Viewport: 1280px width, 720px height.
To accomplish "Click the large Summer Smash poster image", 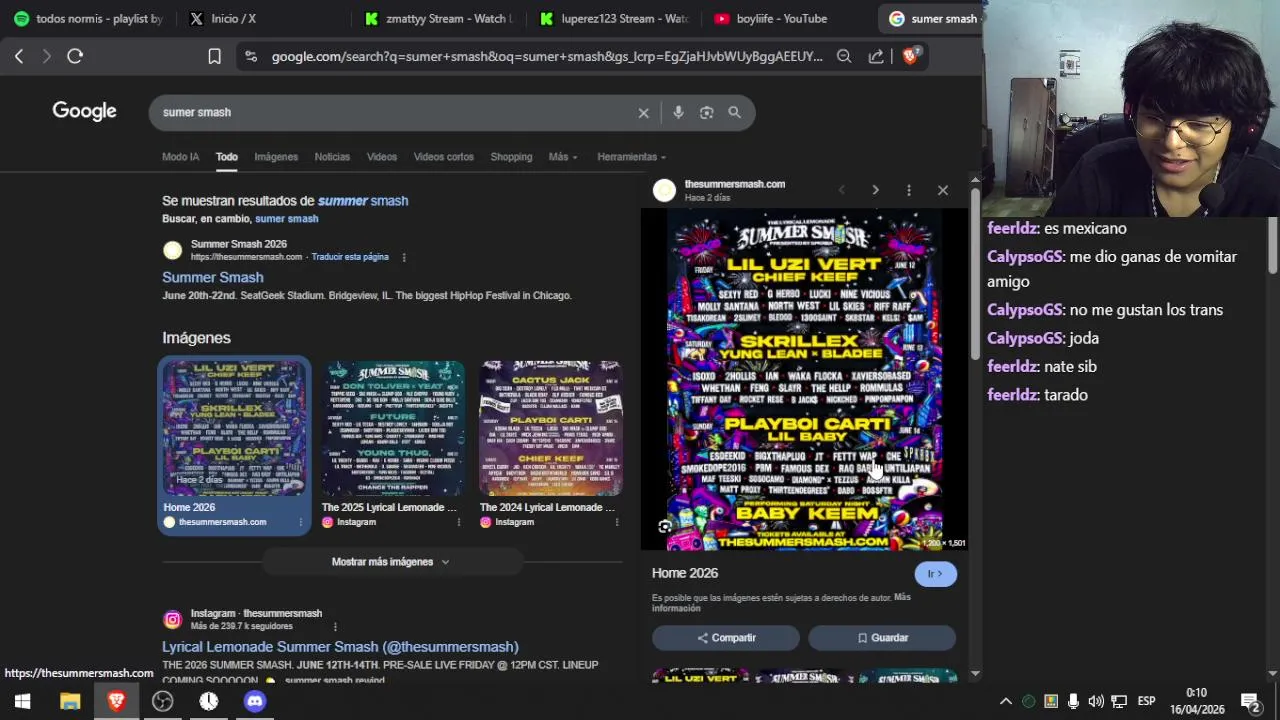I will (x=805, y=380).
